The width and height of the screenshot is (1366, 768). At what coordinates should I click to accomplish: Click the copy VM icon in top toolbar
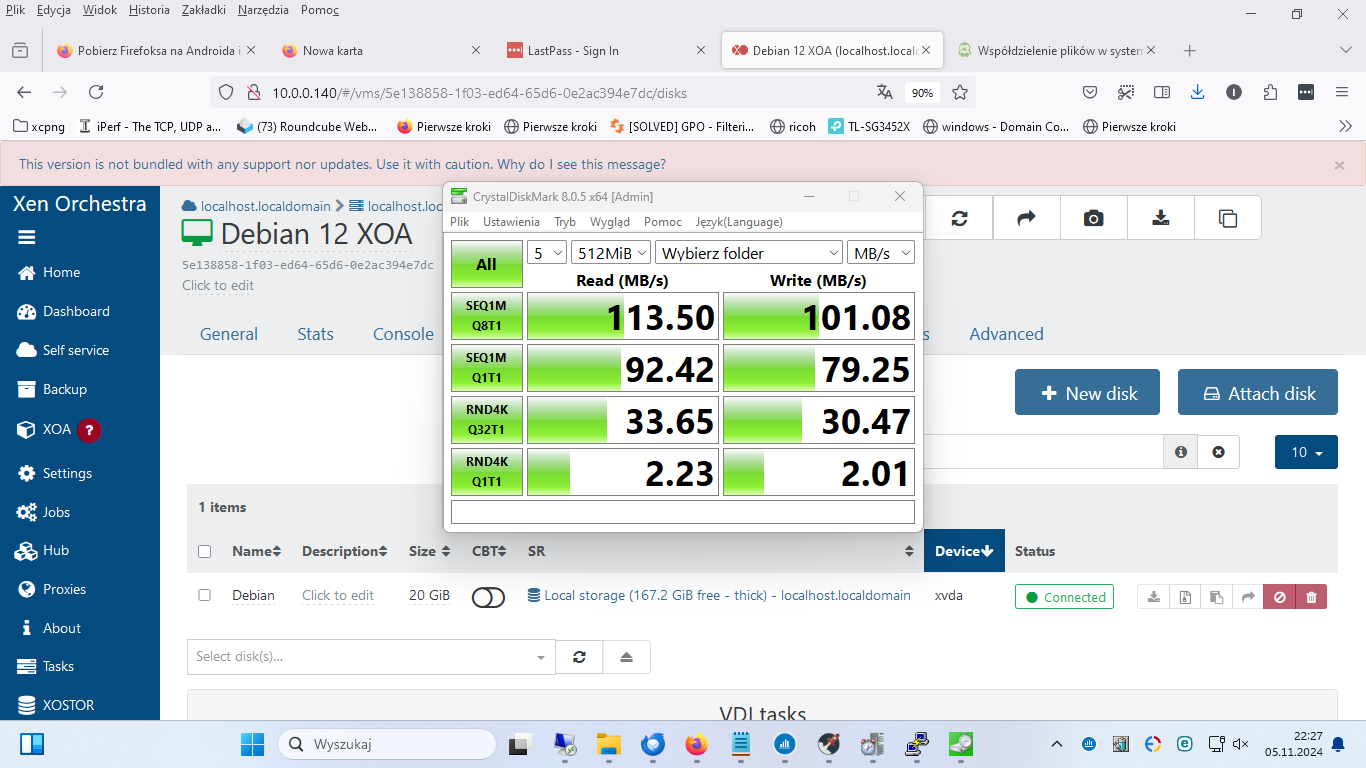(1227, 218)
